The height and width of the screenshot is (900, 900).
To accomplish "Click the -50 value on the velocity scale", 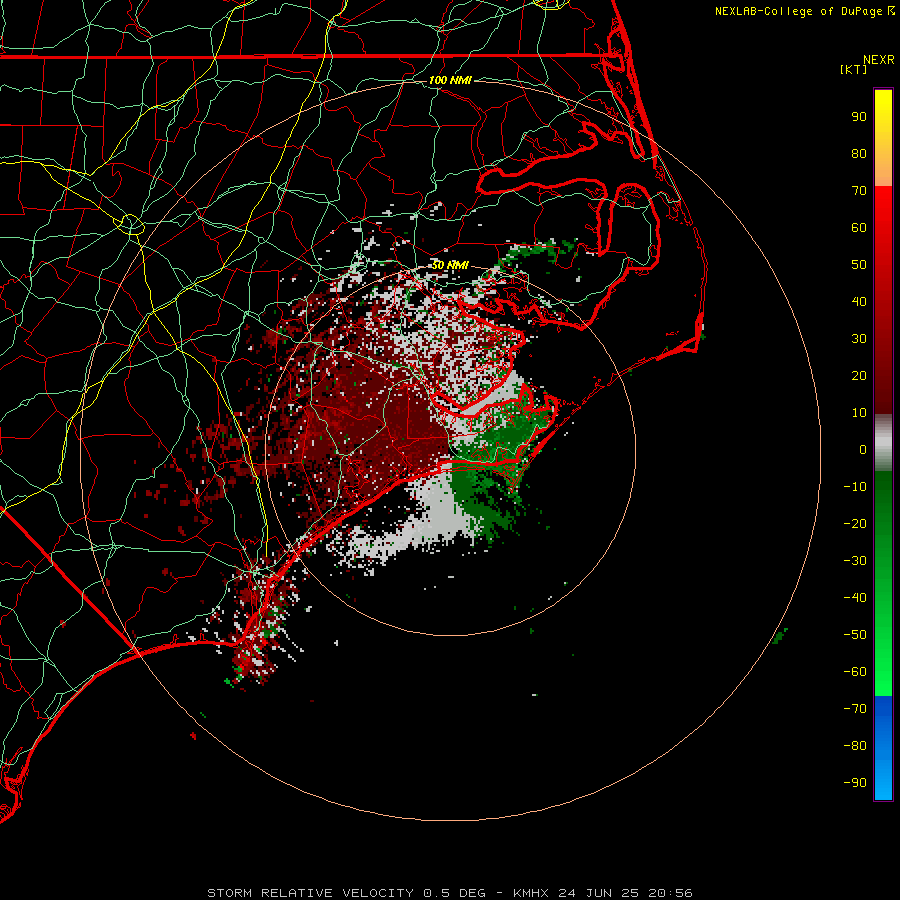I will (855, 635).
